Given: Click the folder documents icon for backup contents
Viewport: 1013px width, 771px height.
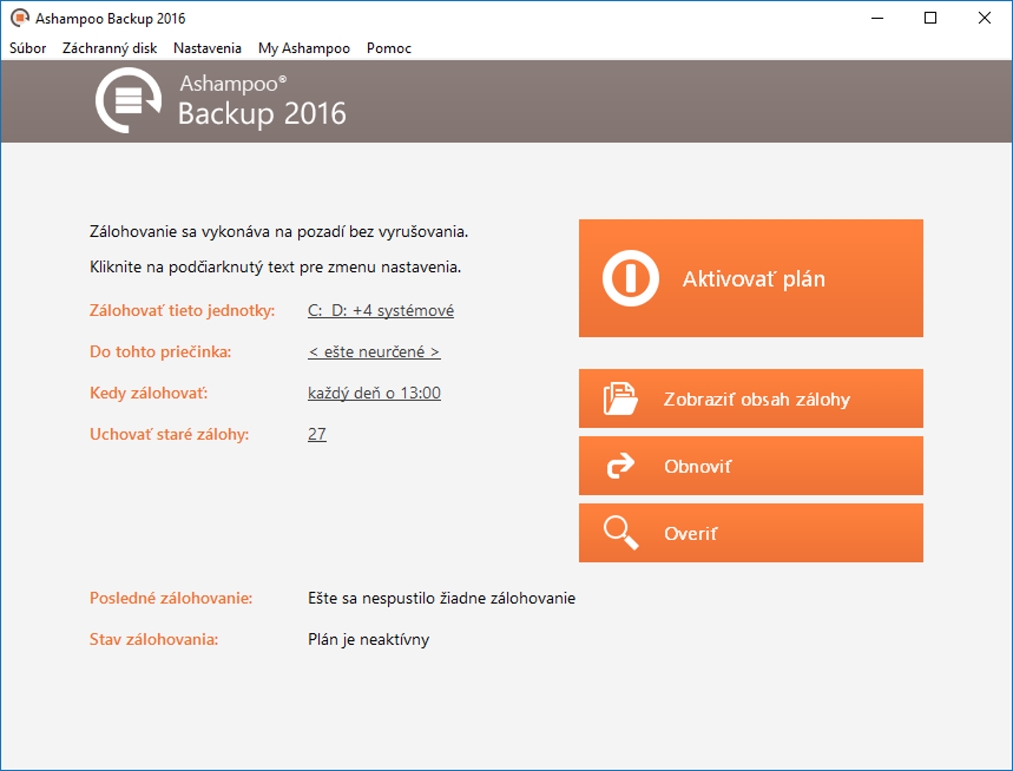Looking at the screenshot, I should [x=620, y=399].
